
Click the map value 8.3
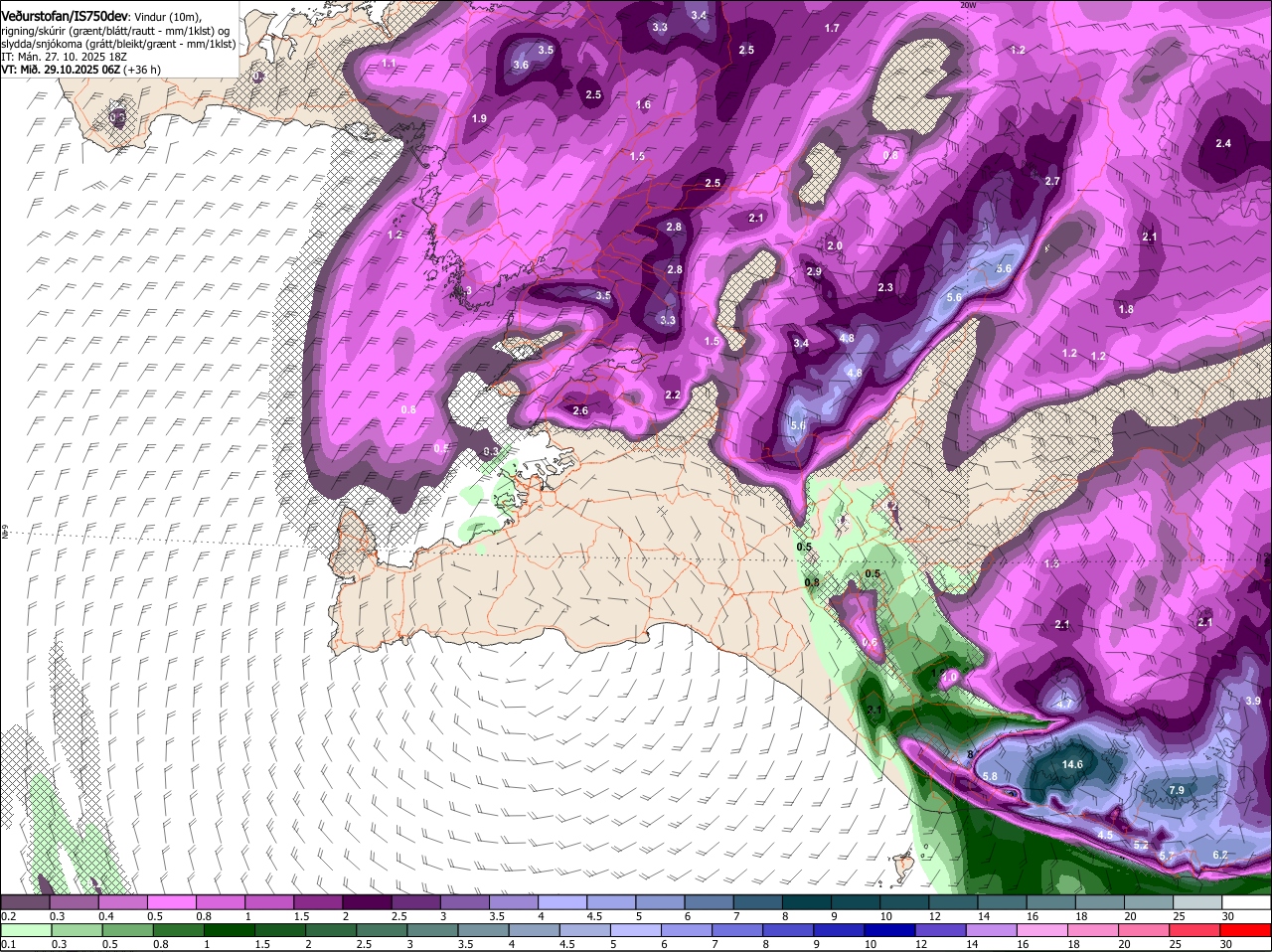click(490, 451)
